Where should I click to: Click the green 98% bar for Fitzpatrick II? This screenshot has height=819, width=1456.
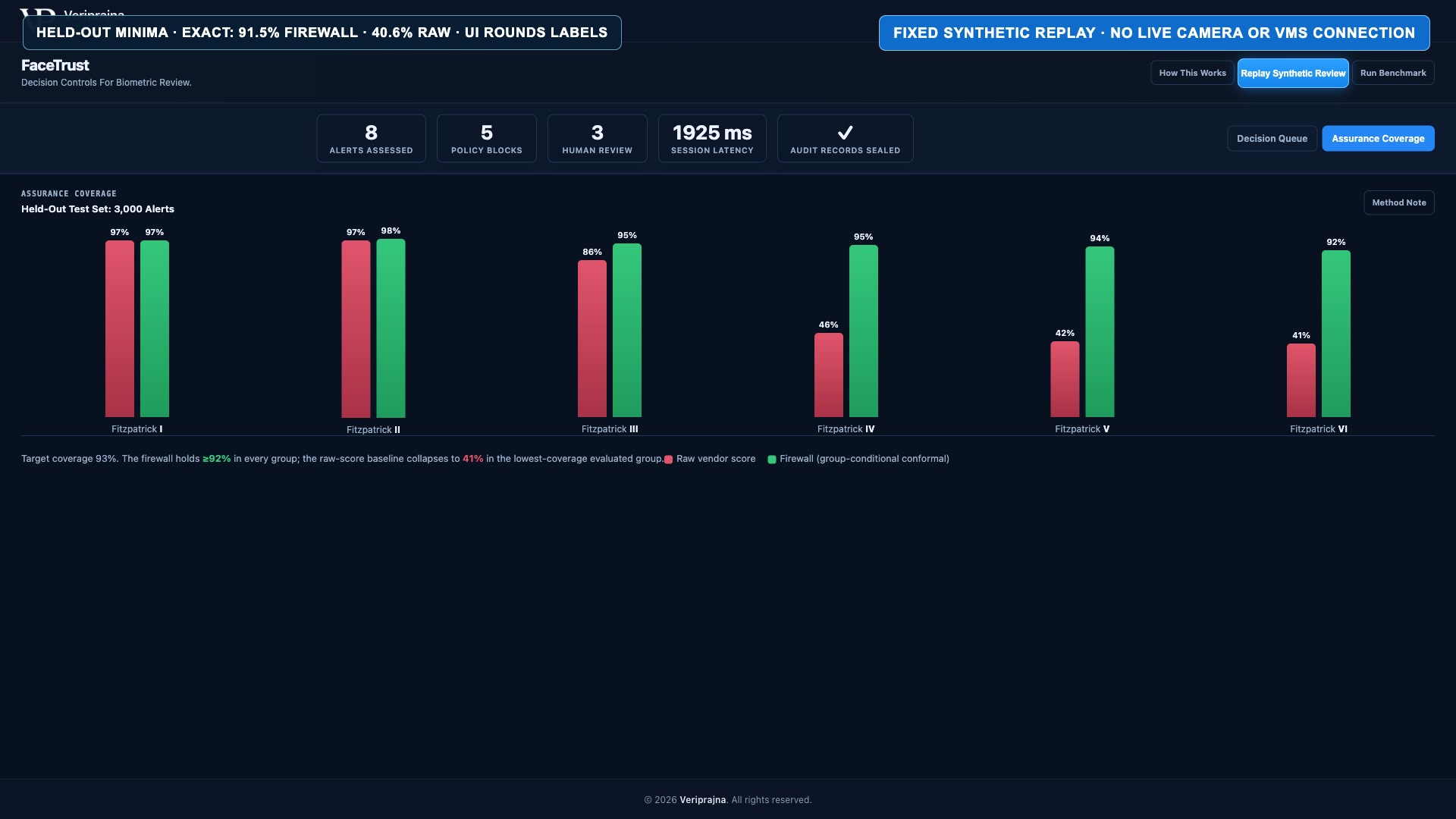tap(391, 328)
